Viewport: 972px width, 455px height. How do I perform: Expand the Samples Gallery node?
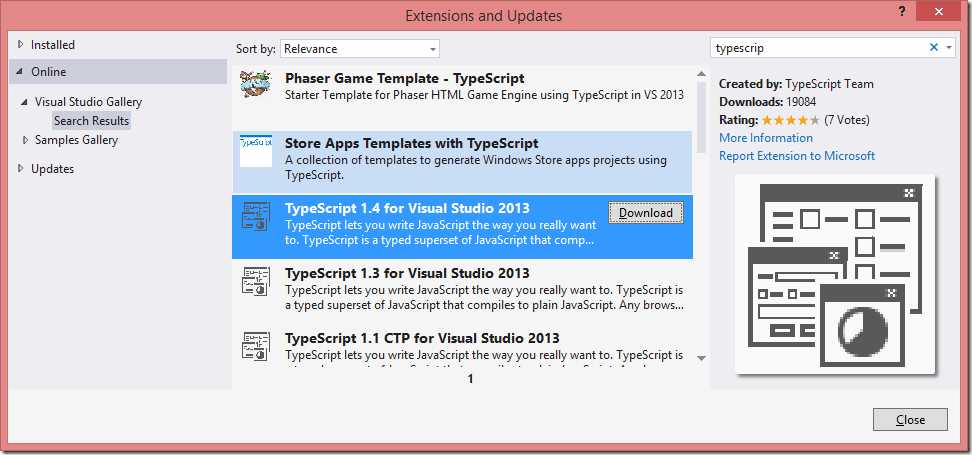[x=25, y=140]
